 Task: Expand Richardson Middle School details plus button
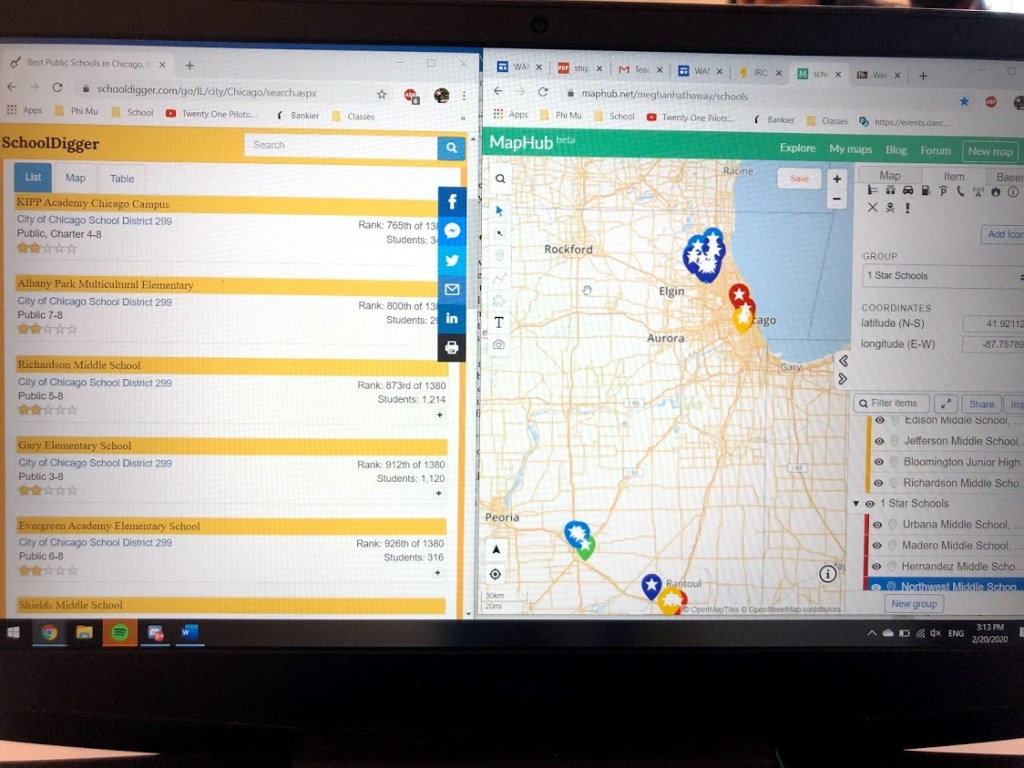click(439, 415)
